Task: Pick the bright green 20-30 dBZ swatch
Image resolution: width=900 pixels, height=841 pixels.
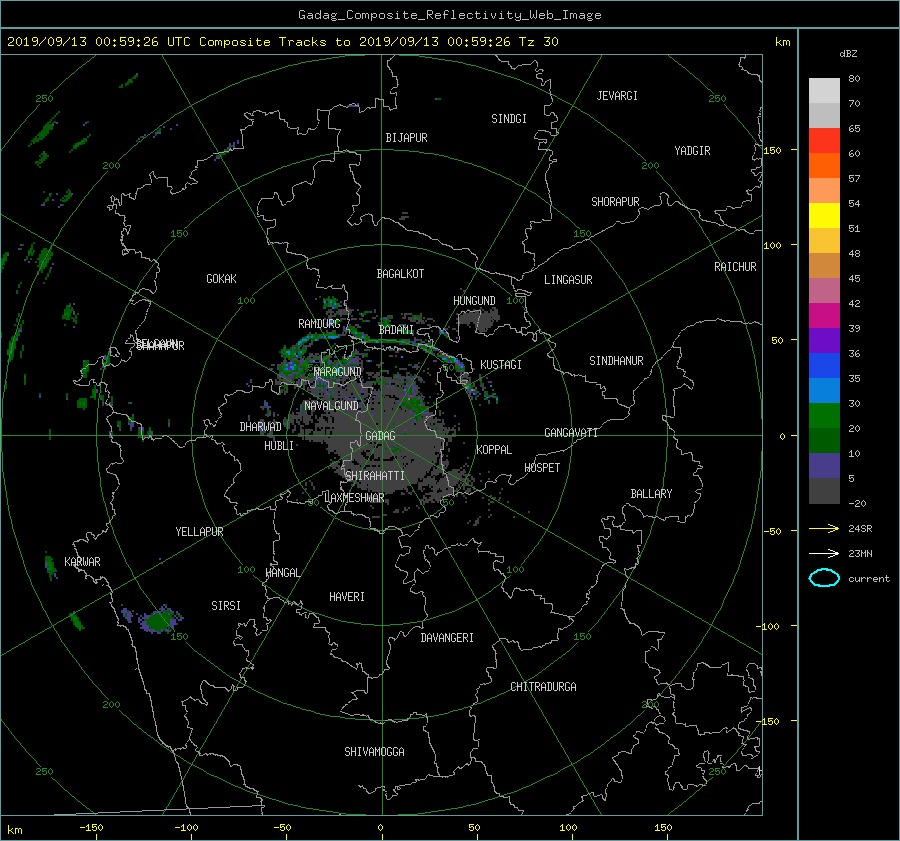Action: click(x=824, y=416)
